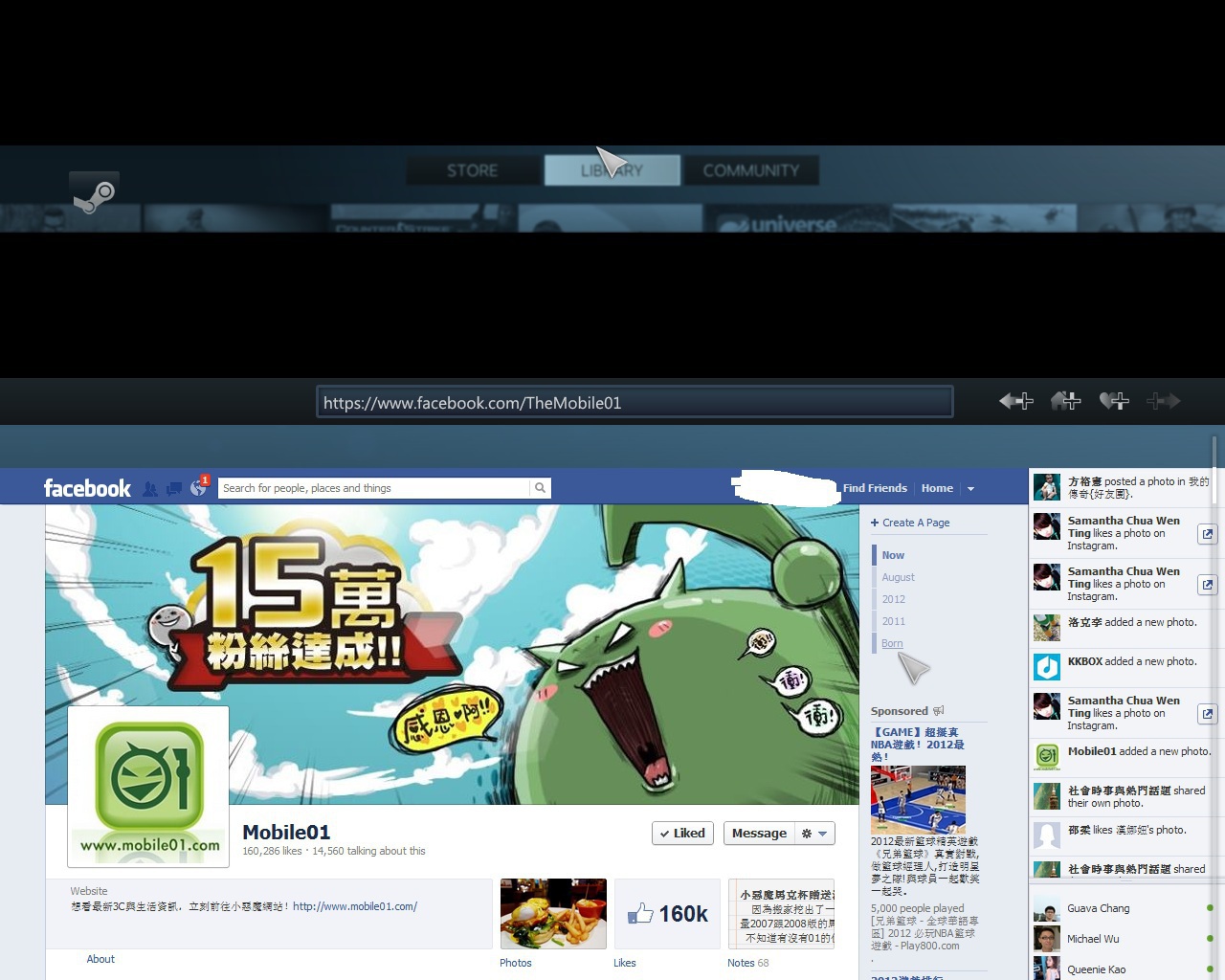The height and width of the screenshot is (980, 1225).
Task: Open the Photos food thumbnail
Action: click(553, 914)
